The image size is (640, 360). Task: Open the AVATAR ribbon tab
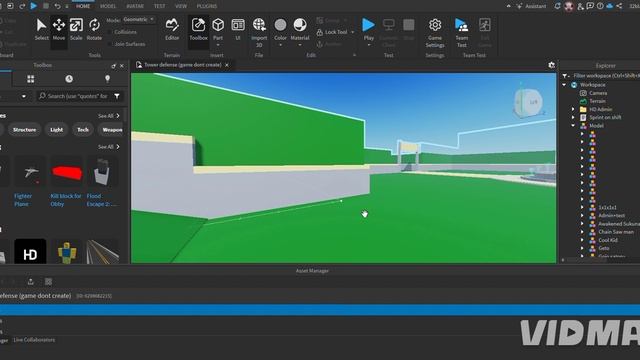click(x=135, y=6)
